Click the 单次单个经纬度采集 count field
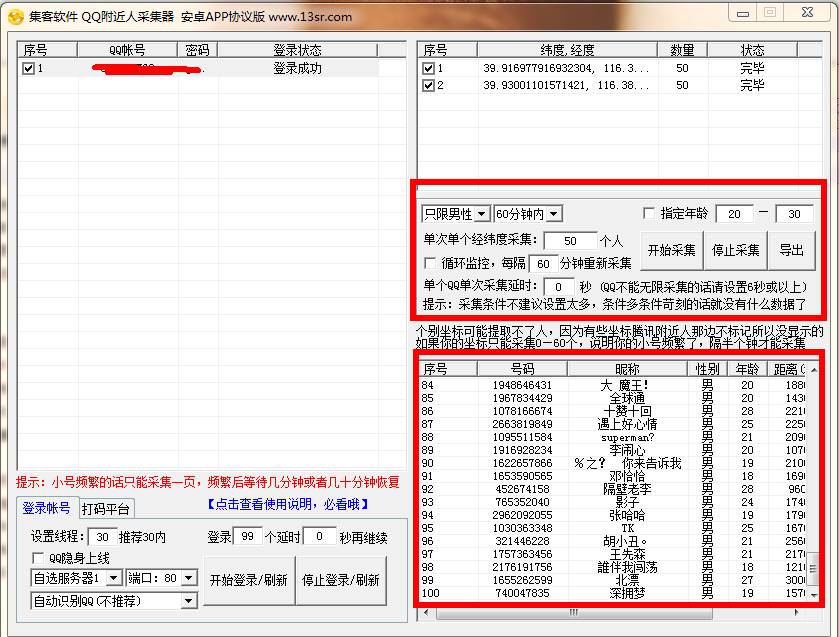839x637 pixels. [570, 241]
